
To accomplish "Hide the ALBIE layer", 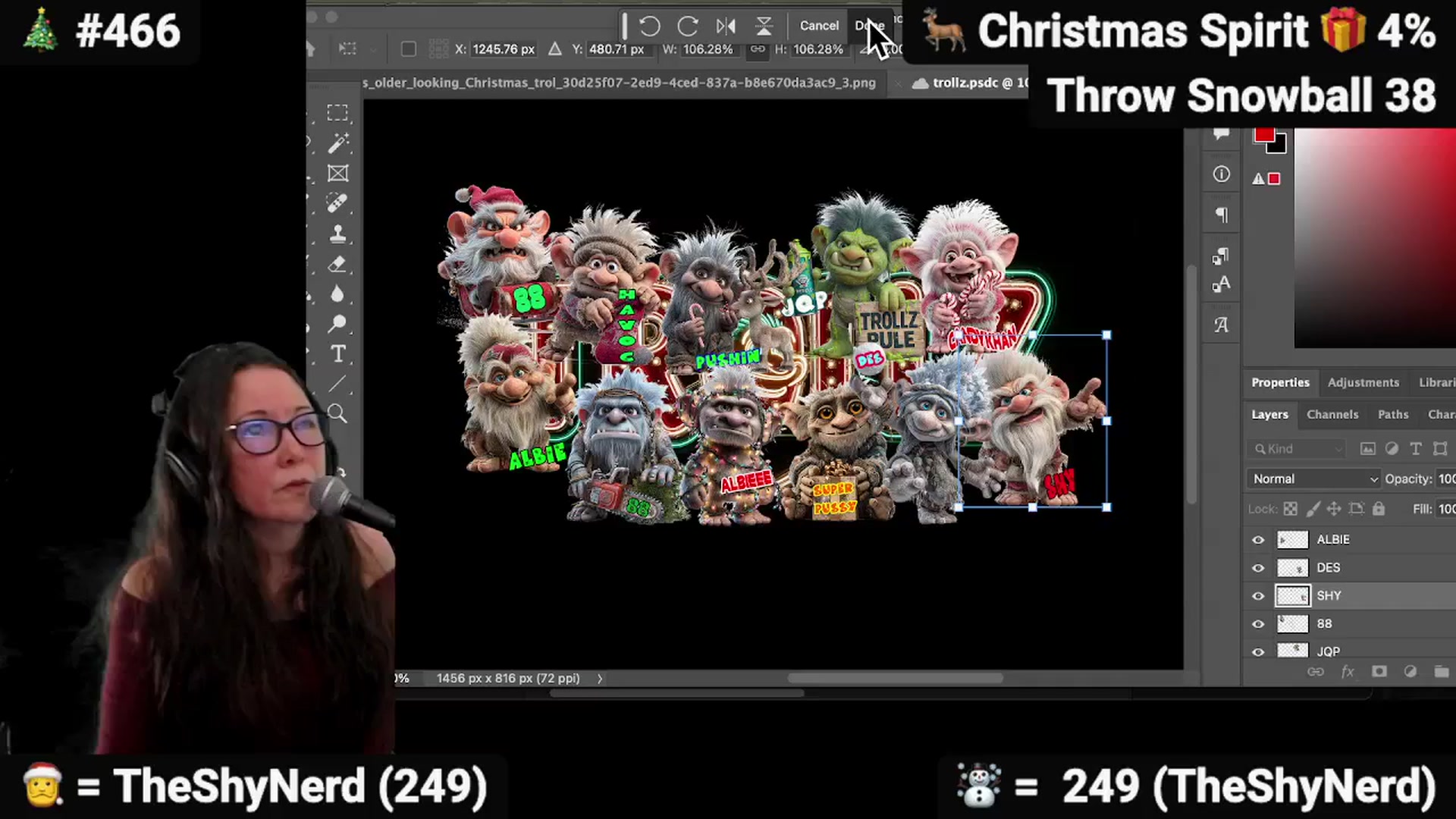I will 1258,540.
